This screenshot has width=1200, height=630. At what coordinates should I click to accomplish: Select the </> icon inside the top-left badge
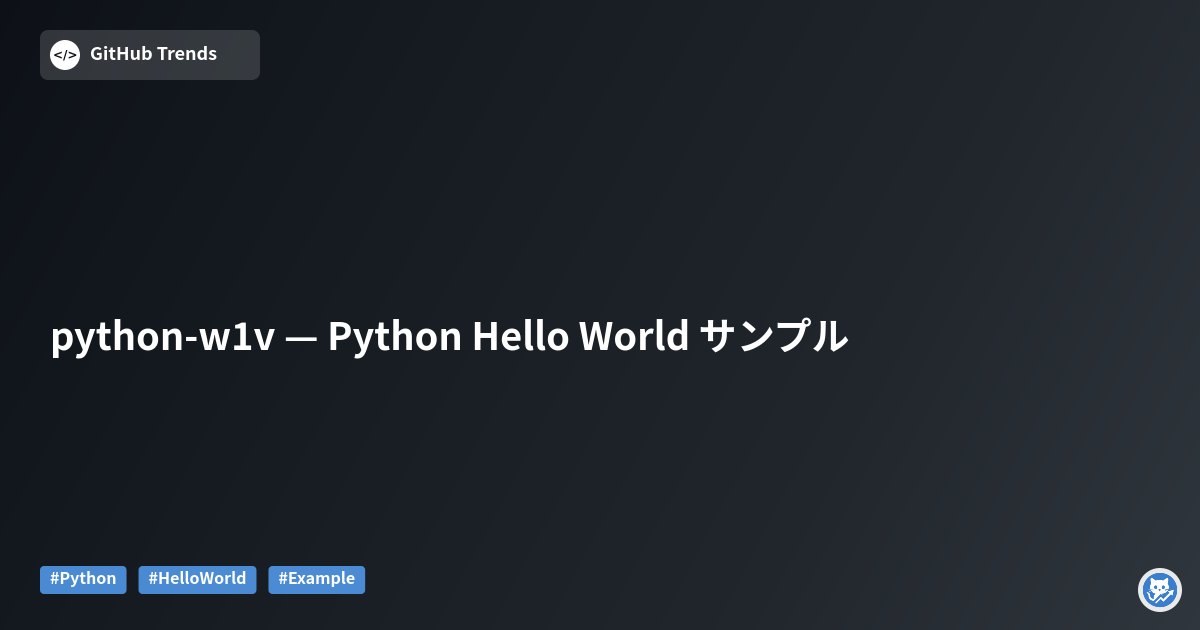point(64,54)
